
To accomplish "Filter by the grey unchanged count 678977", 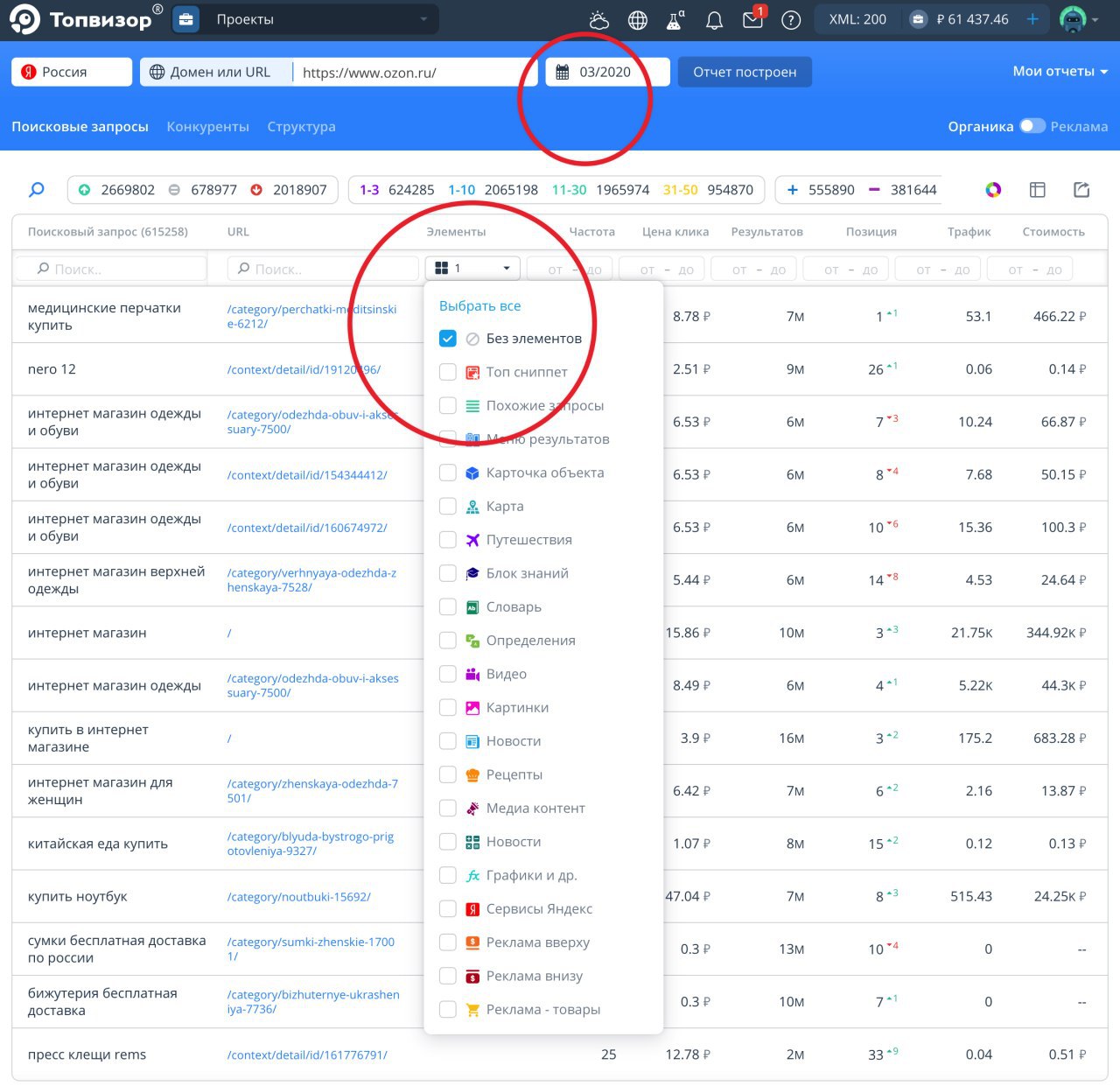I will click(x=202, y=190).
